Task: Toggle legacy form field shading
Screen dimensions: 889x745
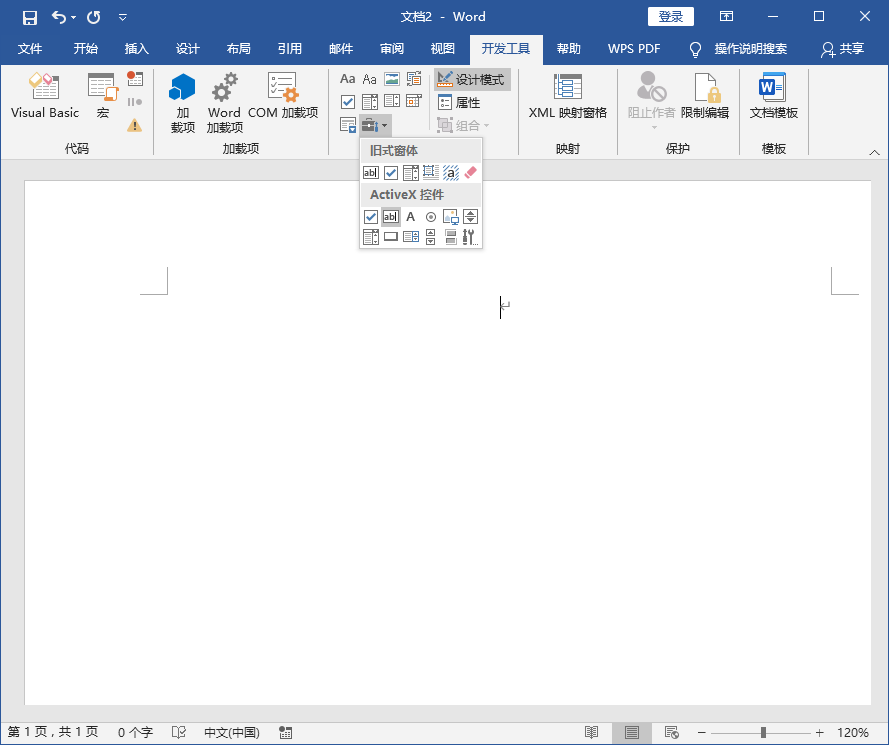Action: tap(451, 172)
